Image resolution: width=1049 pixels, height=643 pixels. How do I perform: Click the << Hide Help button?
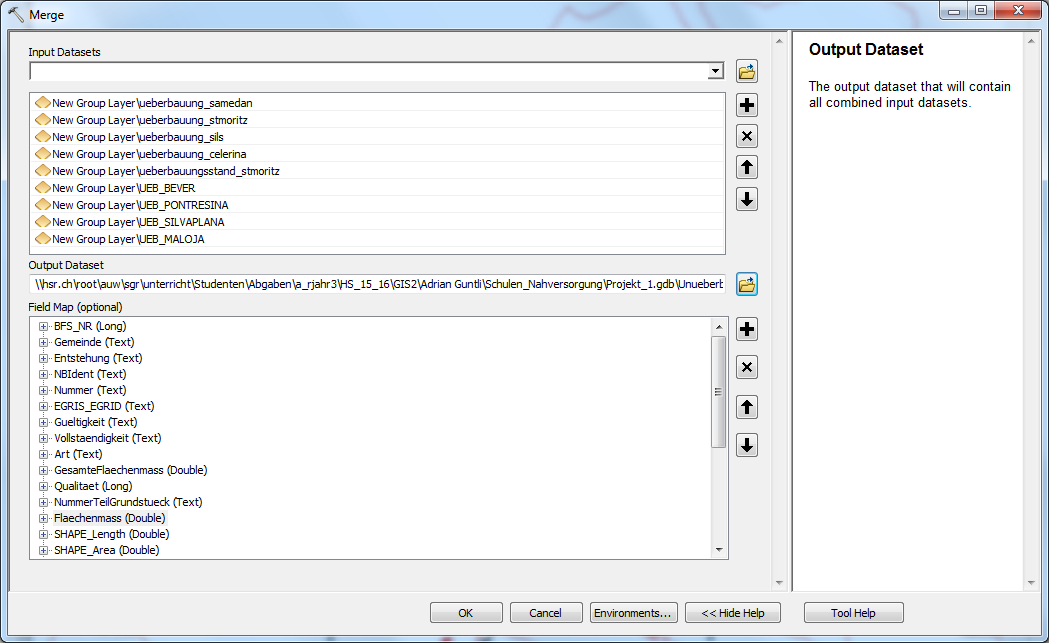(x=734, y=613)
